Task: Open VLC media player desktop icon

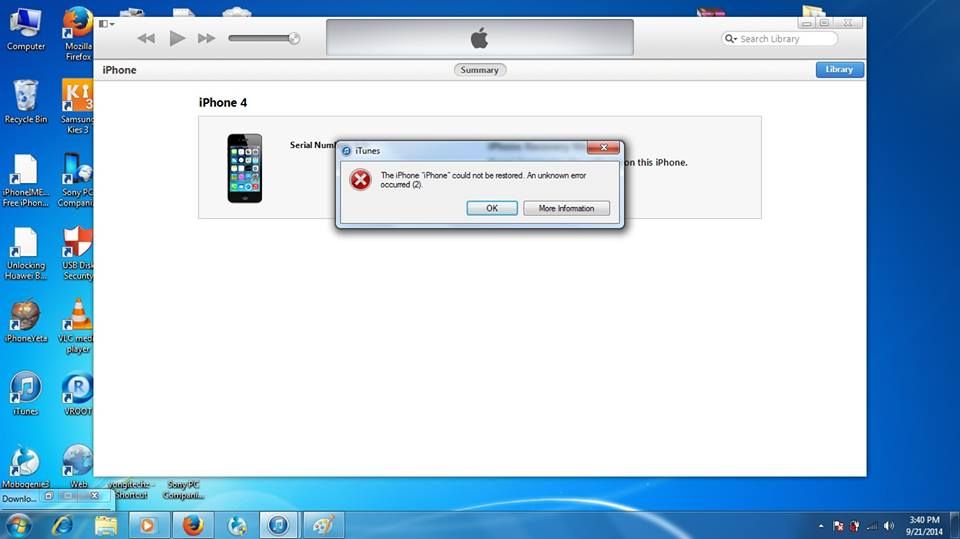Action: (78, 318)
